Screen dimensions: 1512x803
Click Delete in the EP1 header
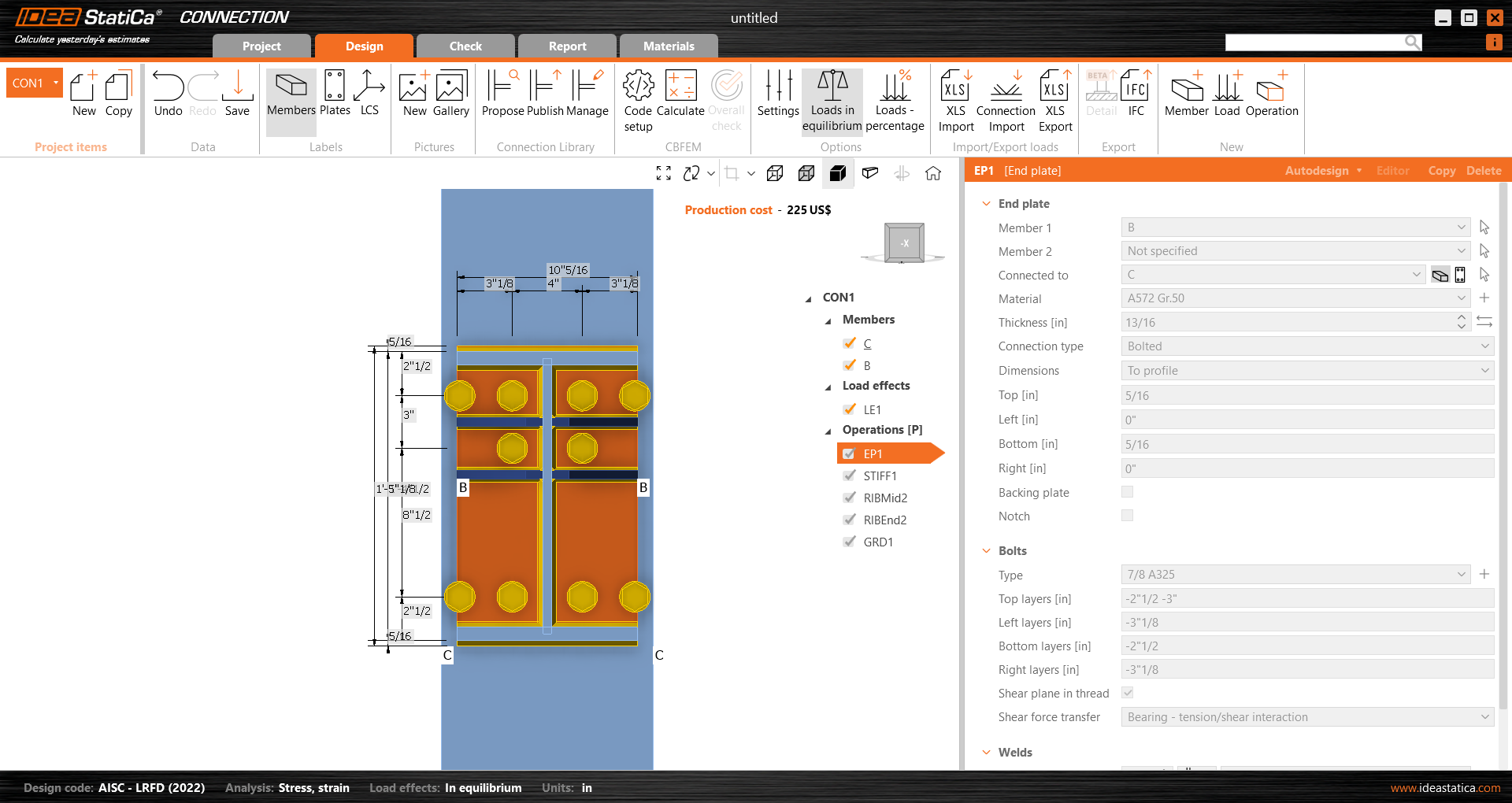tap(1484, 171)
